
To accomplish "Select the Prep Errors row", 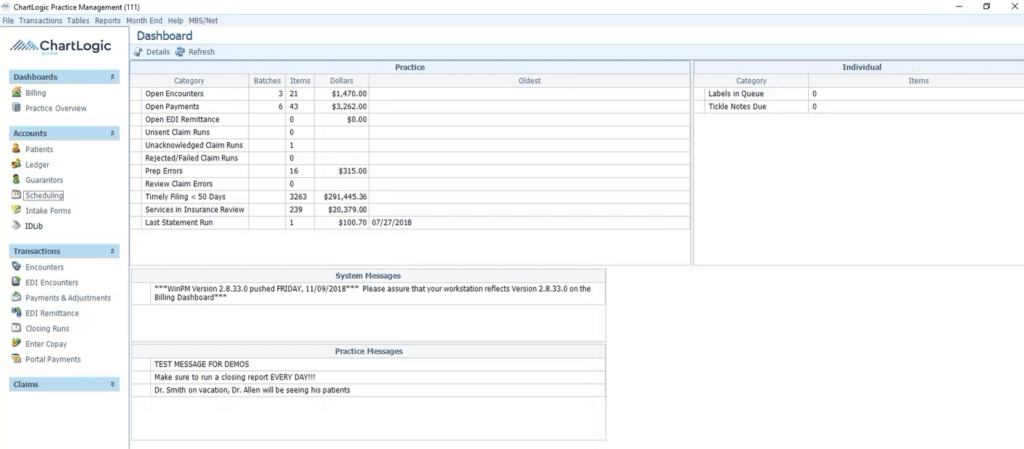I will tap(410, 171).
